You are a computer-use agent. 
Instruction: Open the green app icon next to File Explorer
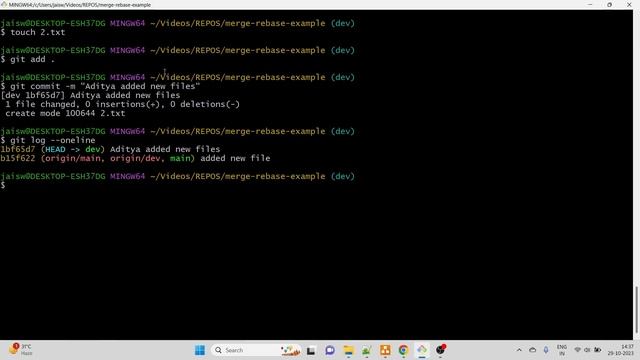(367, 350)
